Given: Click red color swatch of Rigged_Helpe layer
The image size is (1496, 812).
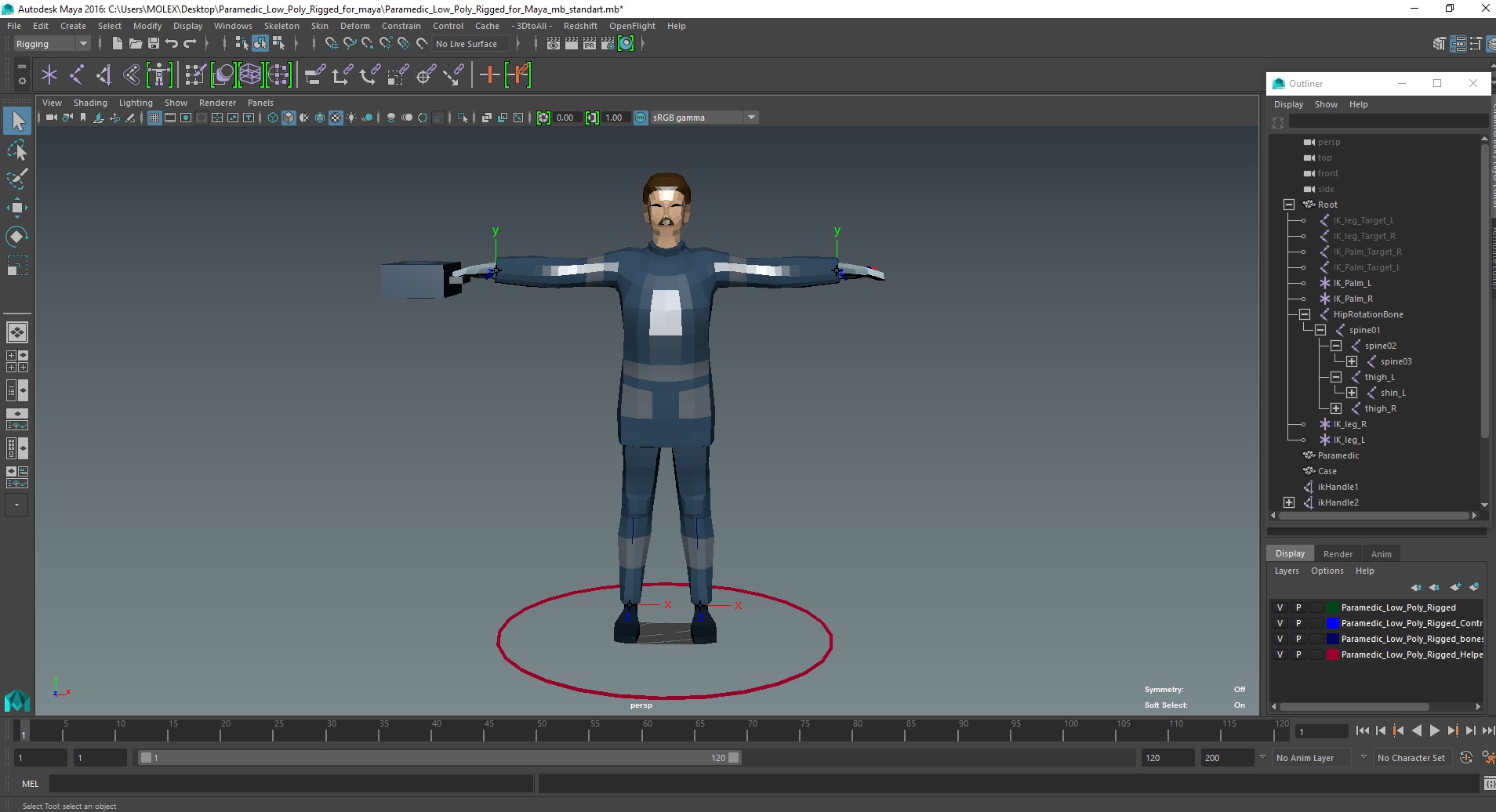Looking at the screenshot, I should pos(1332,654).
